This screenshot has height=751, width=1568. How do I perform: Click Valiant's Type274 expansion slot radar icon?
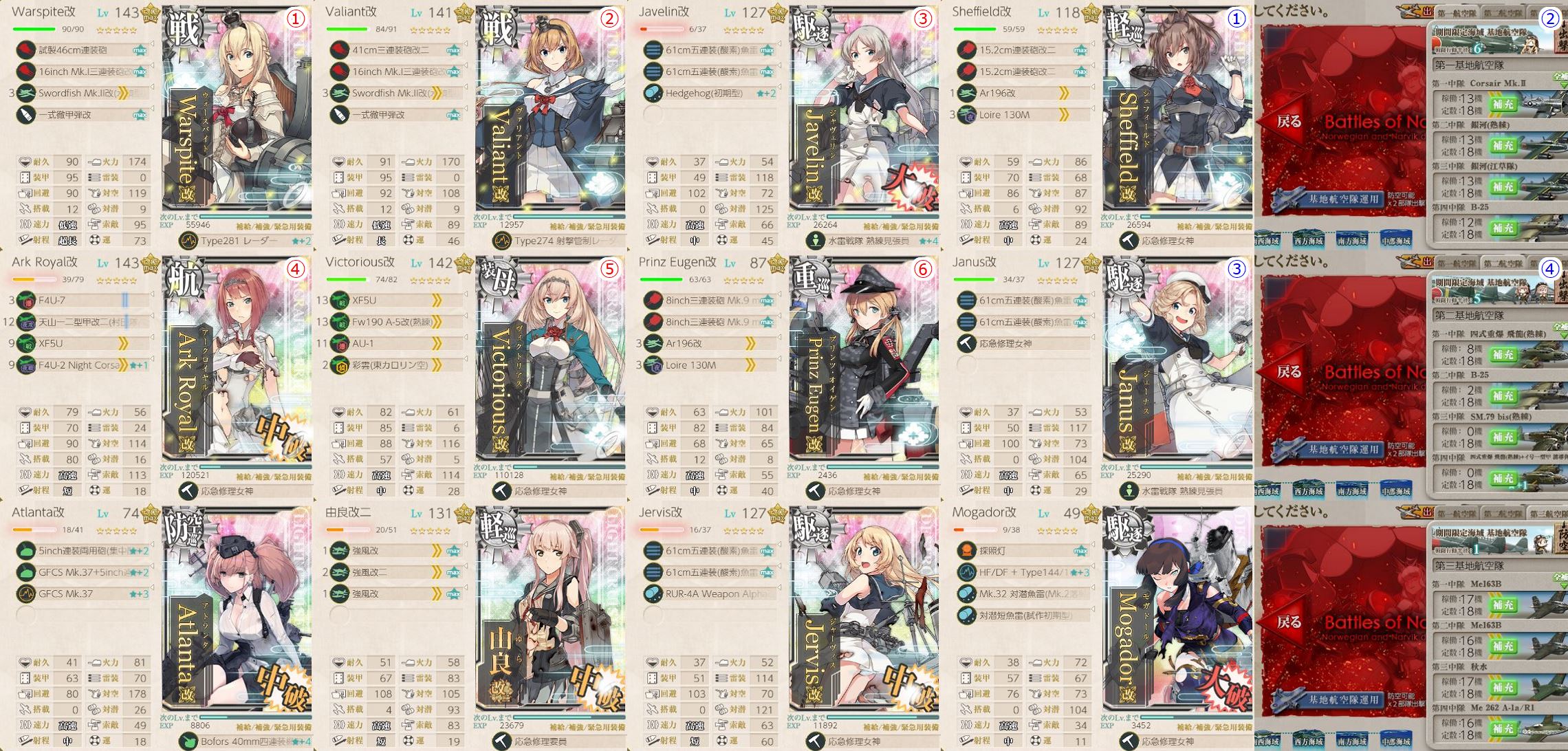point(502,241)
